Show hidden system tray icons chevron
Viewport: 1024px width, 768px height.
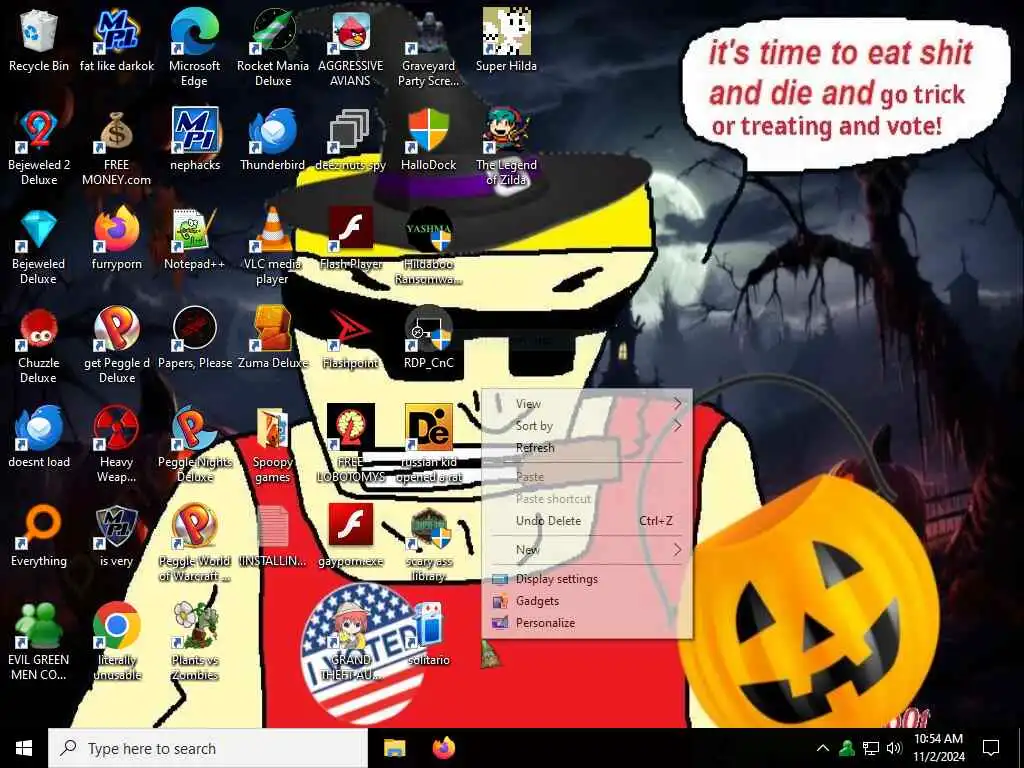pyautogui.click(x=823, y=748)
